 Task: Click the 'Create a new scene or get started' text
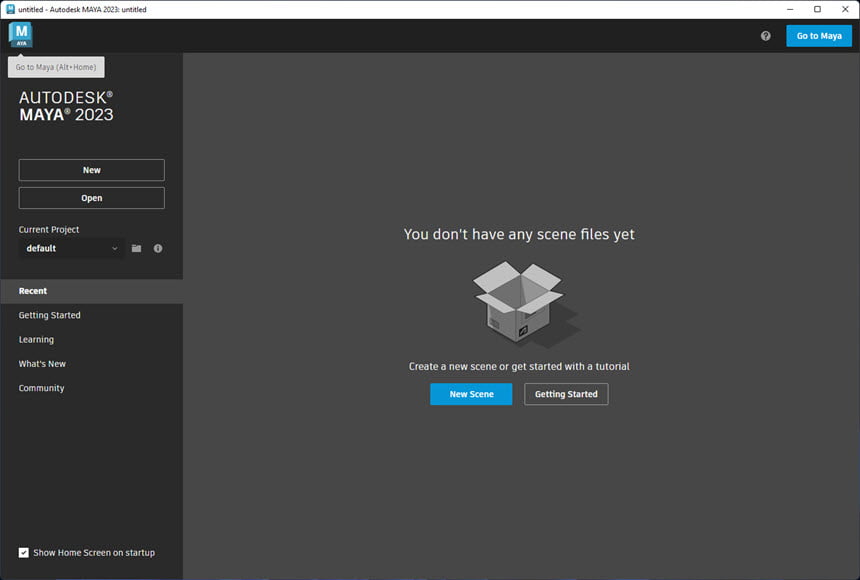(519, 367)
